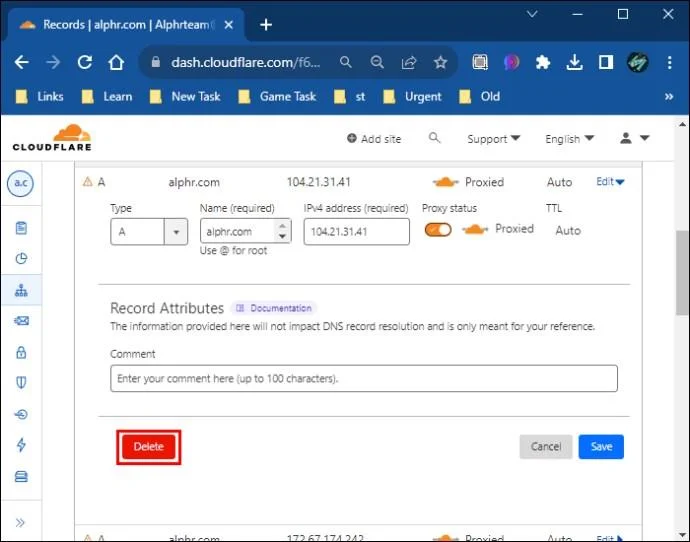
Task: Show more bookmarks with double chevron
Action: pyautogui.click(x=669, y=96)
